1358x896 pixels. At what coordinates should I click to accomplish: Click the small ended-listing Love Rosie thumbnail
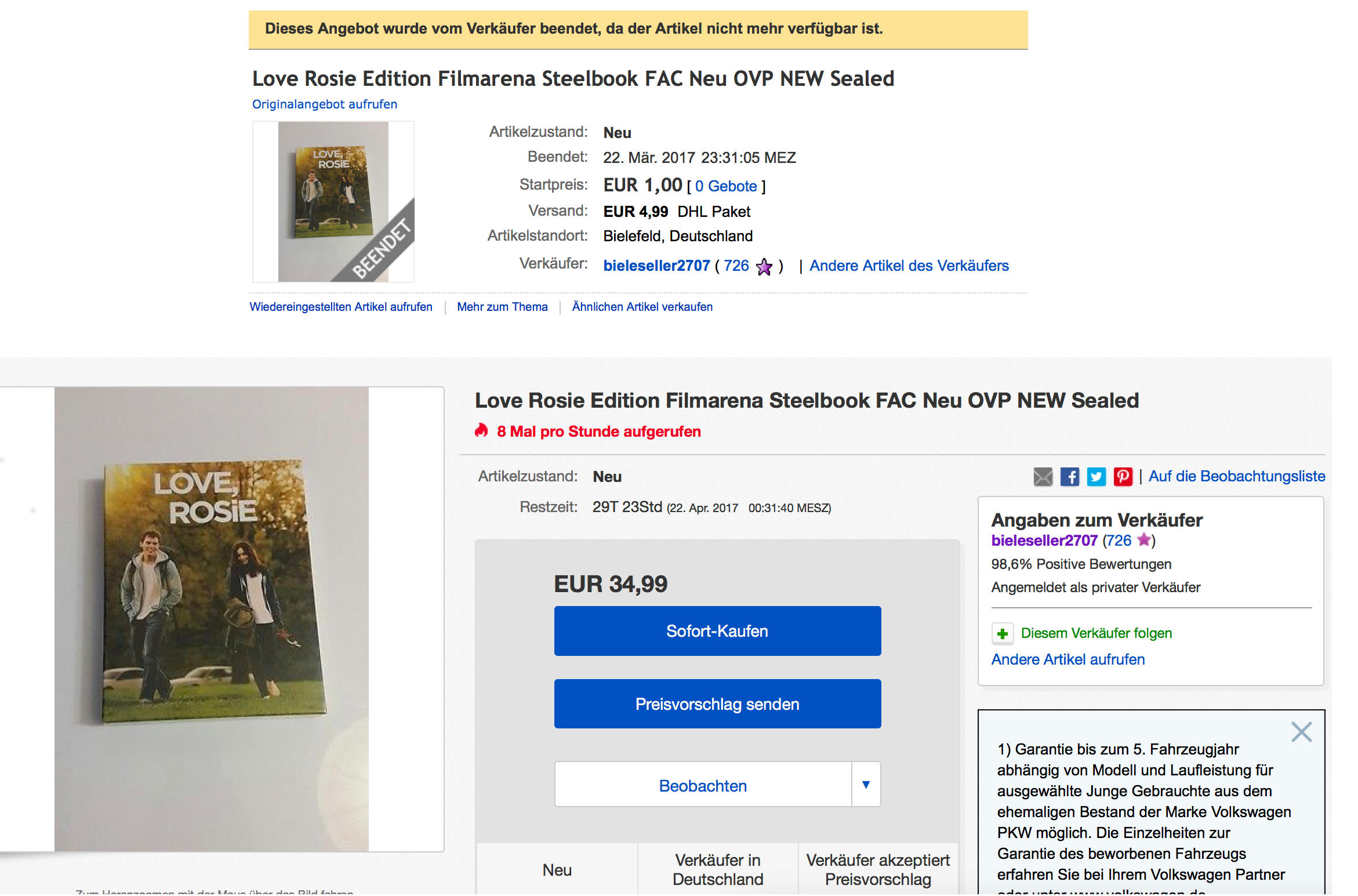tap(333, 201)
